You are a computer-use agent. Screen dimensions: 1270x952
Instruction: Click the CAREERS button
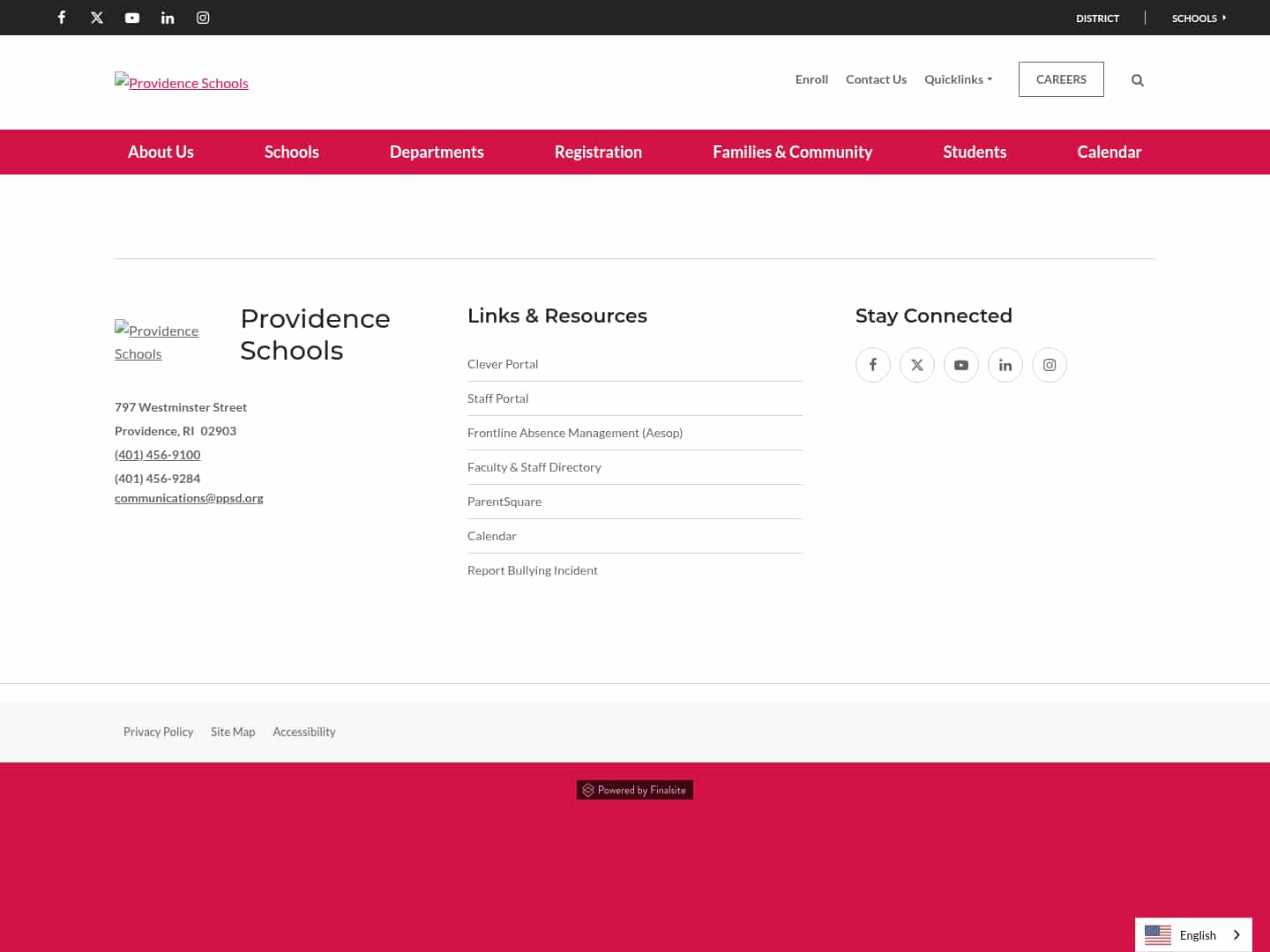point(1061,79)
